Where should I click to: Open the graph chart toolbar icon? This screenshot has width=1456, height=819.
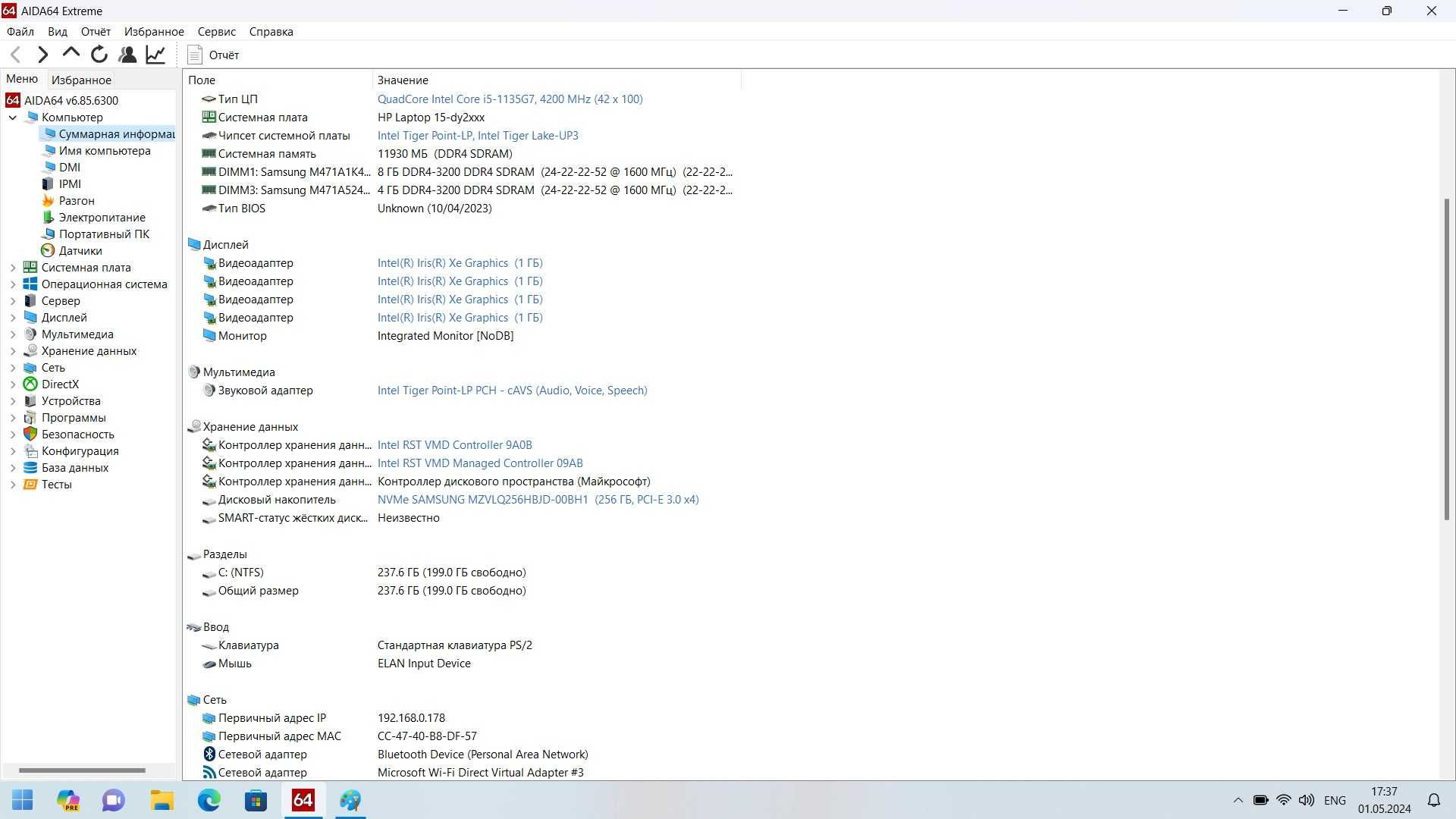155,55
